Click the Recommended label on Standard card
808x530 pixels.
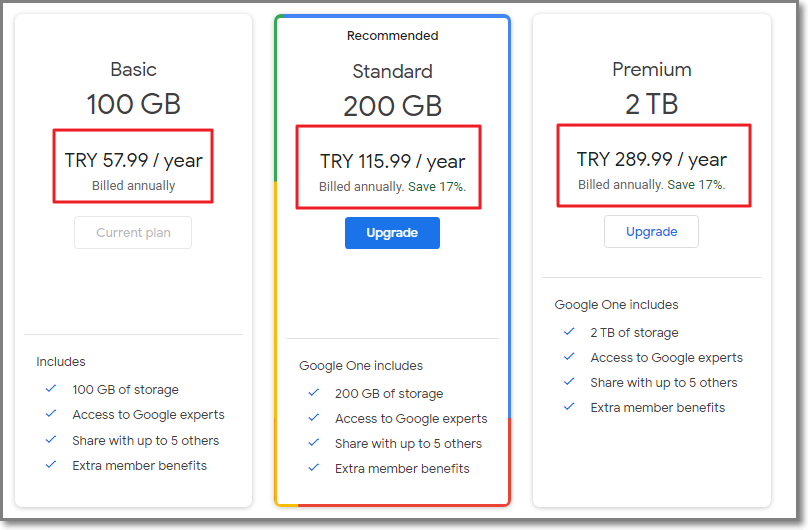392,36
